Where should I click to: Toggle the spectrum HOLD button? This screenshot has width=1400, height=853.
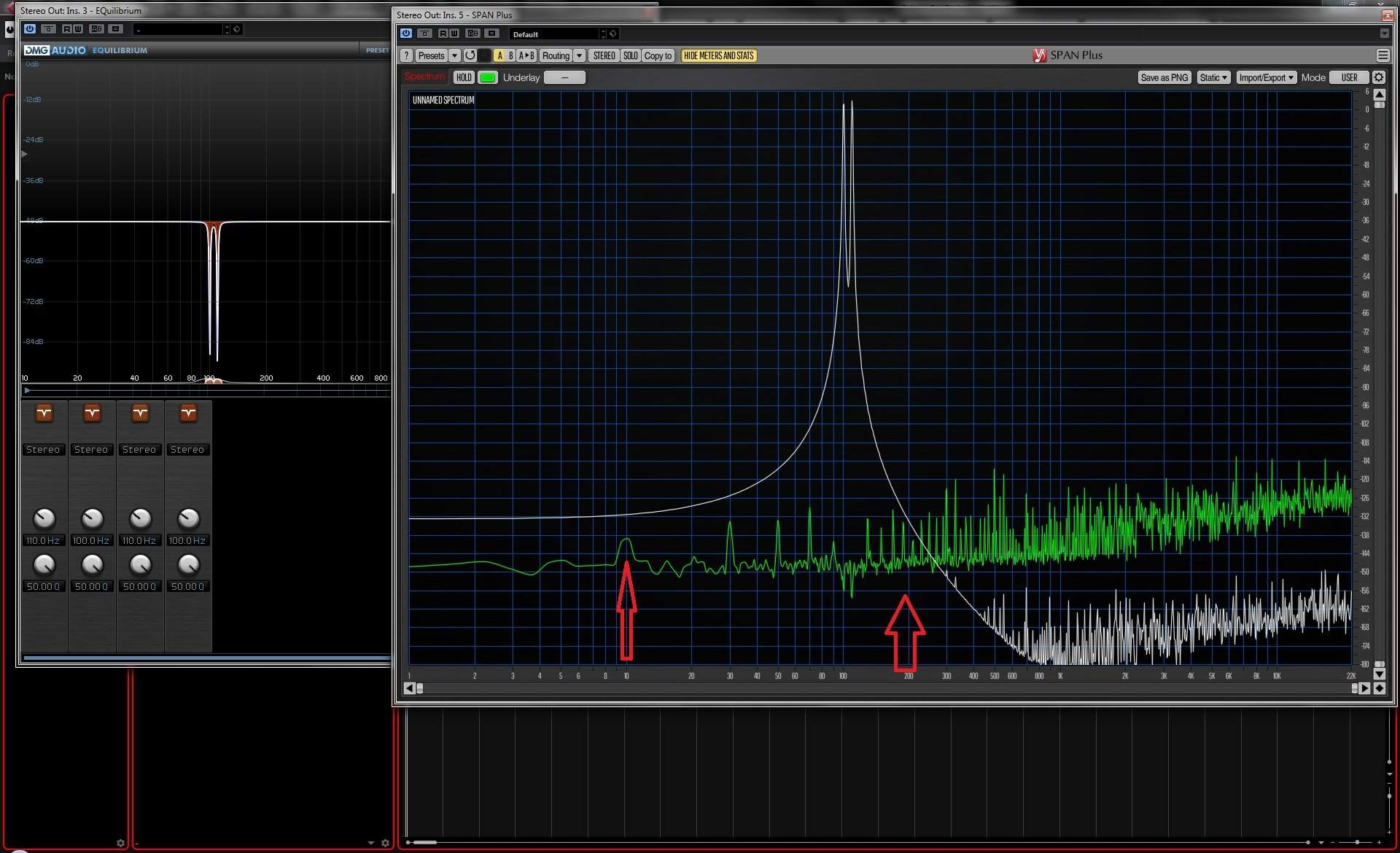coord(464,77)
